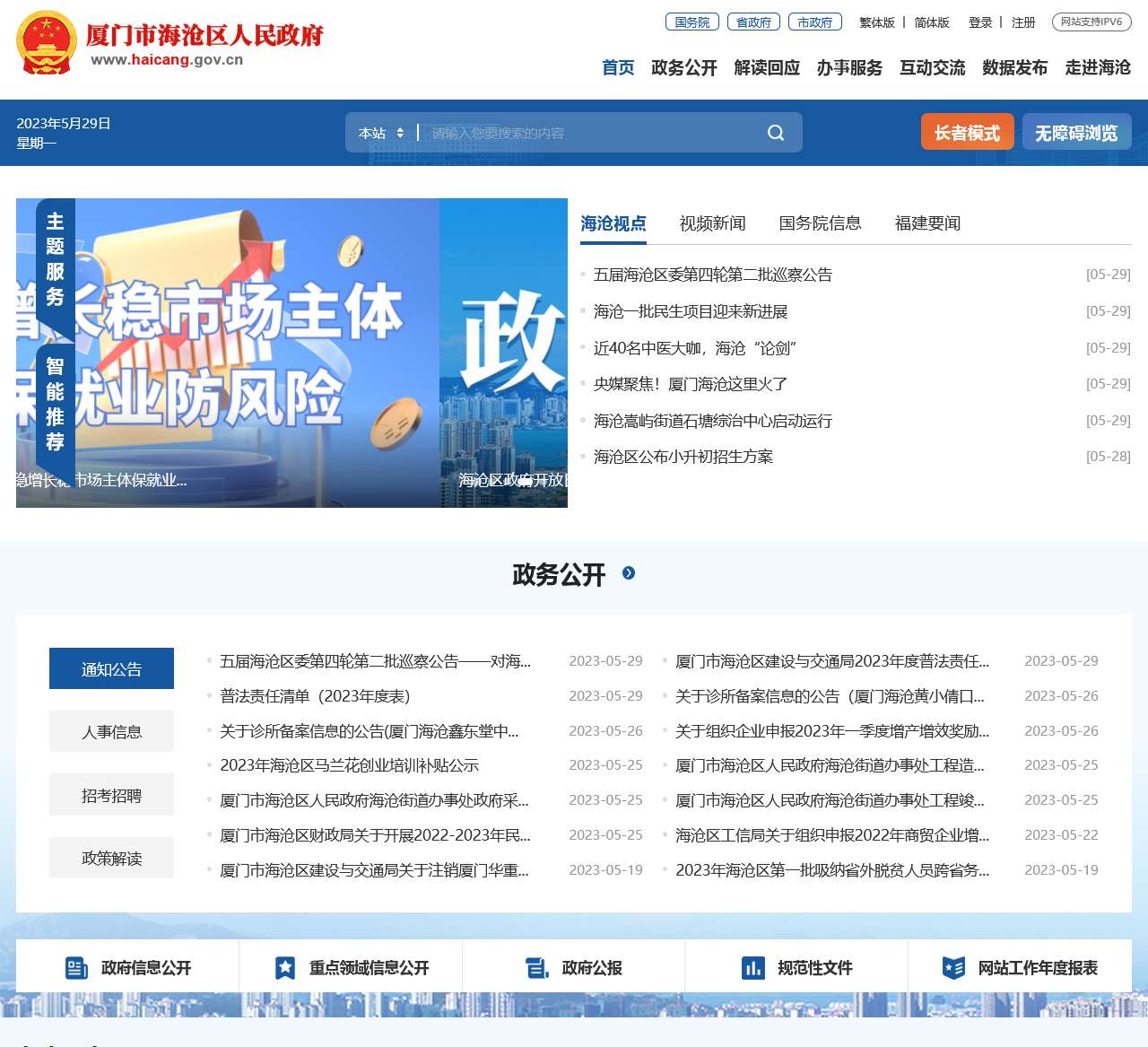1148x1047 pixels.
Task: Enable 长者模式
Action: [x=967, y=131]
